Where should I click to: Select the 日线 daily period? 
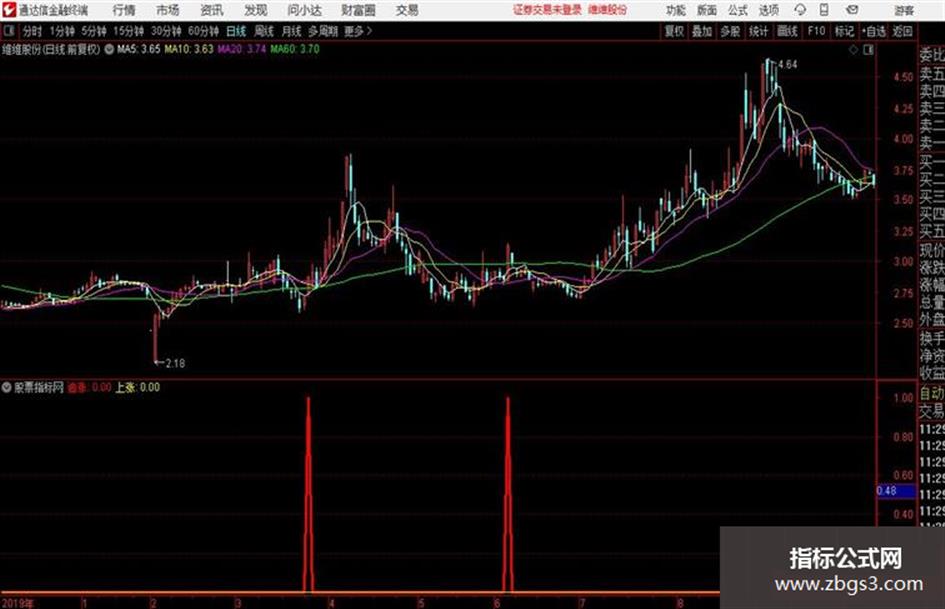point(236,31)
